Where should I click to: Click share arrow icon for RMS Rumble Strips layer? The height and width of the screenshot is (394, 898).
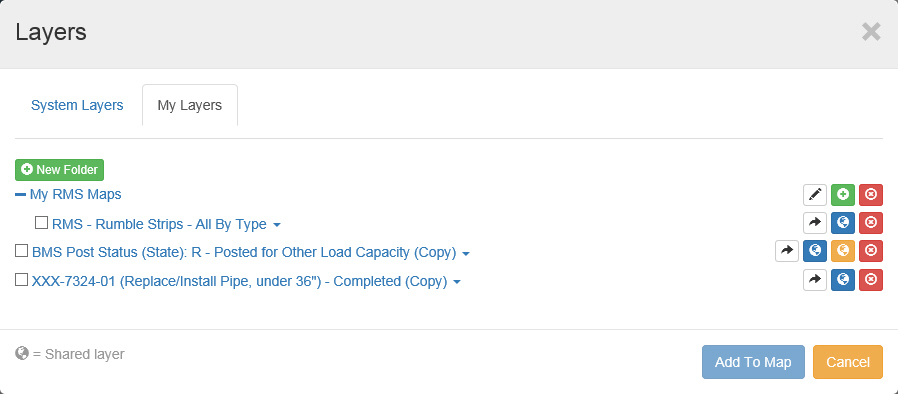click(814, 223)
